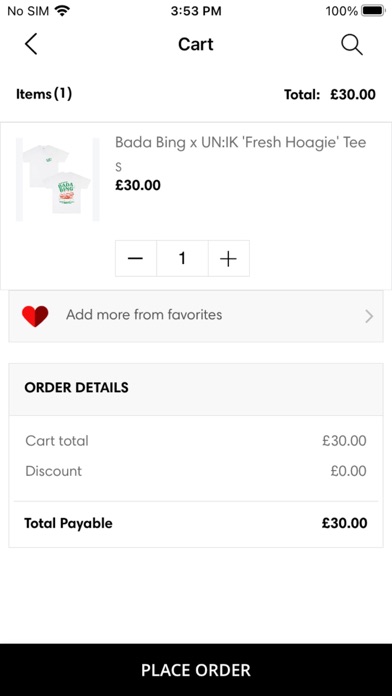Expand favorites using right chevron arrow
Image resolution: width=392 pixels, height=696 pixels.
click(x=369, y=316)
